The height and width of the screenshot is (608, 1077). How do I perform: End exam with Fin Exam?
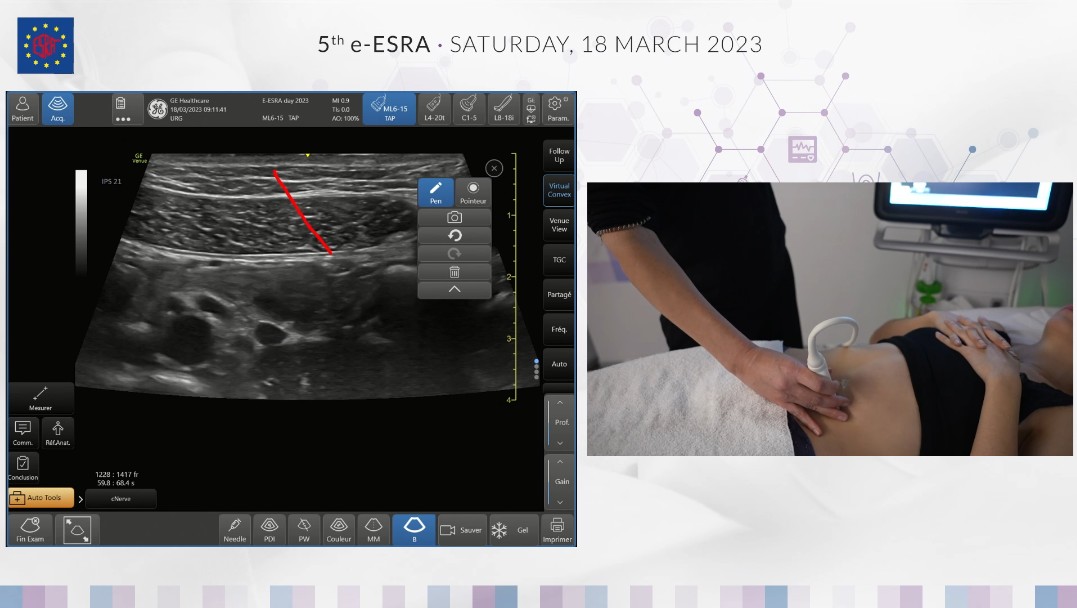click(x=30, y=530)
